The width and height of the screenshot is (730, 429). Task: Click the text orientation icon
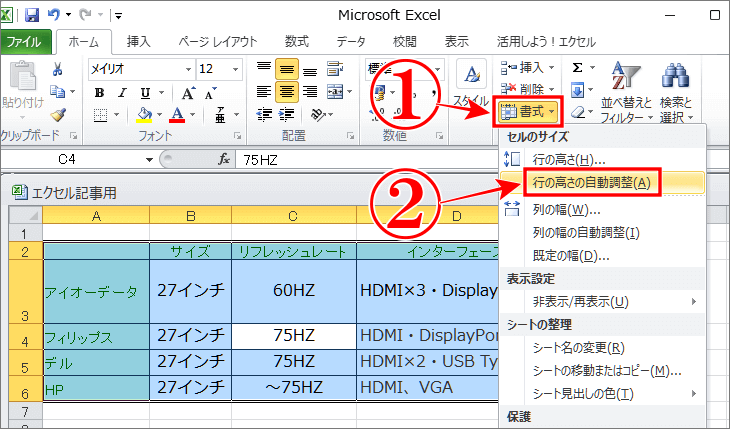click(318, 115)
